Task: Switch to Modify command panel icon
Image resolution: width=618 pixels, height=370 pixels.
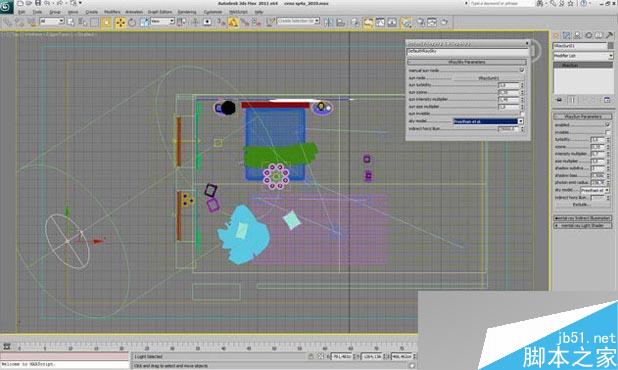Action: coord(567,35)
